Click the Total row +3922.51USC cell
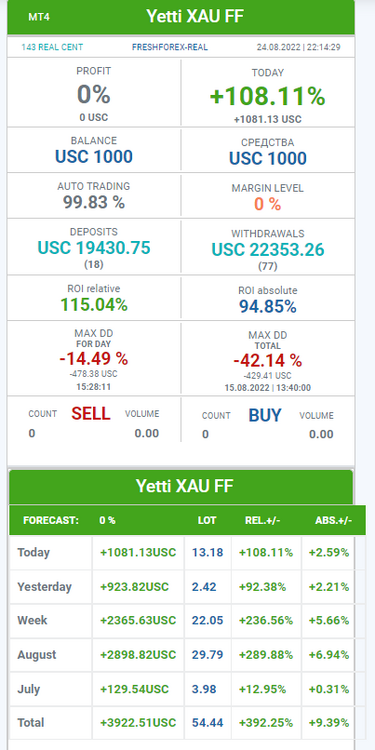This screenshot has width=375, height=750. coord(138,723)
